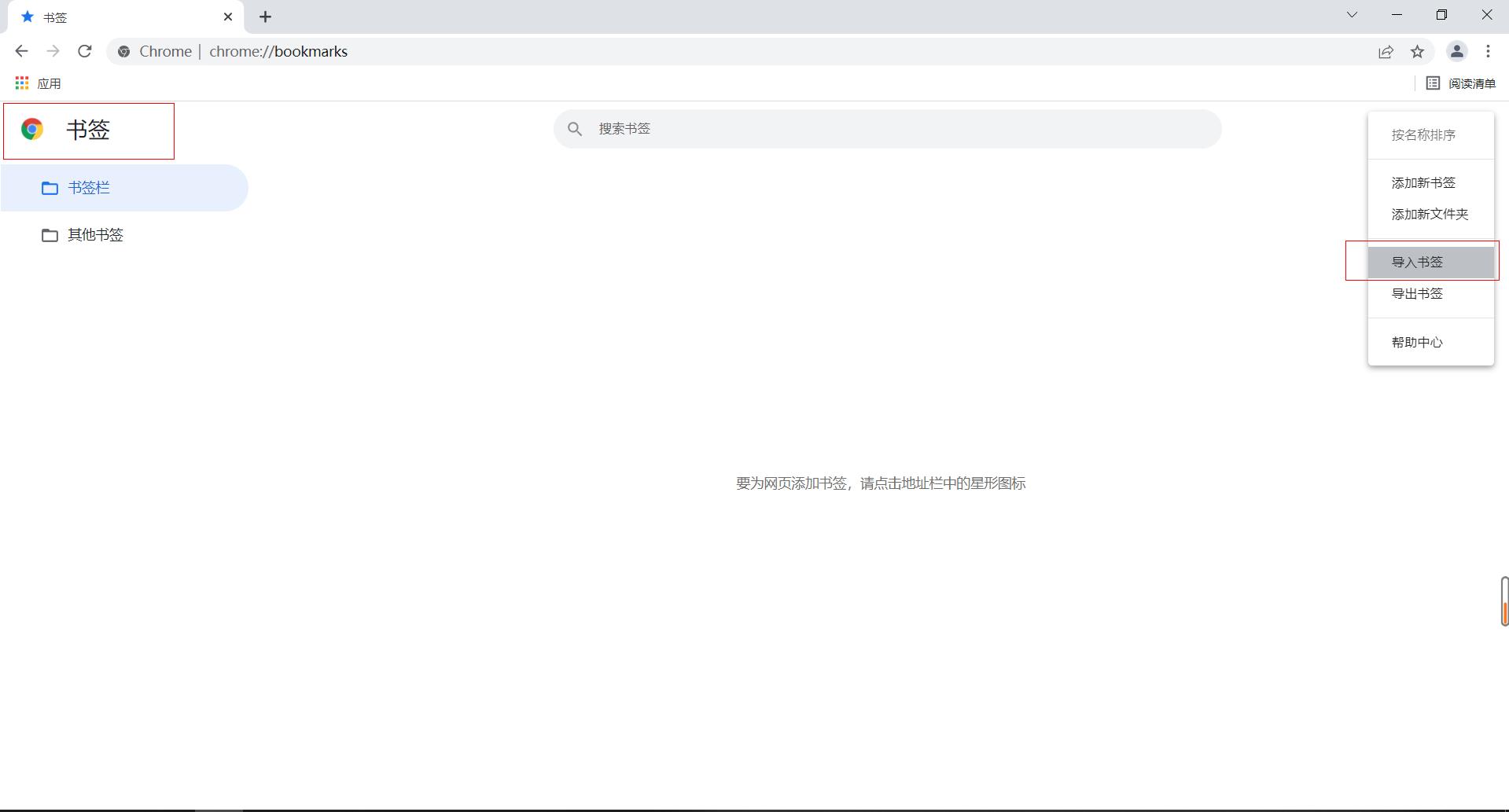Open the profile avatar icon
This screenshot has height=812, width=1509.
(1457, 51)
